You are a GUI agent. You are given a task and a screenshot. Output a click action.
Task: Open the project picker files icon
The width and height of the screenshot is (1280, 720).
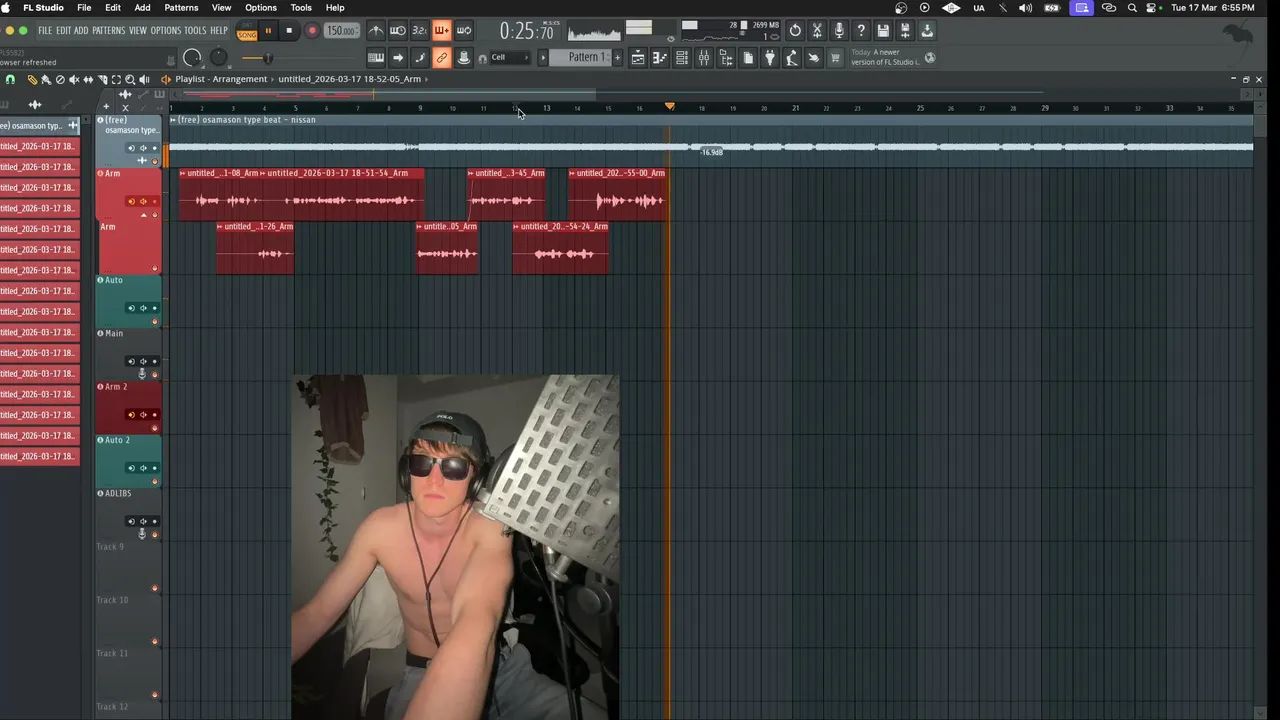(x=747, y=58)
